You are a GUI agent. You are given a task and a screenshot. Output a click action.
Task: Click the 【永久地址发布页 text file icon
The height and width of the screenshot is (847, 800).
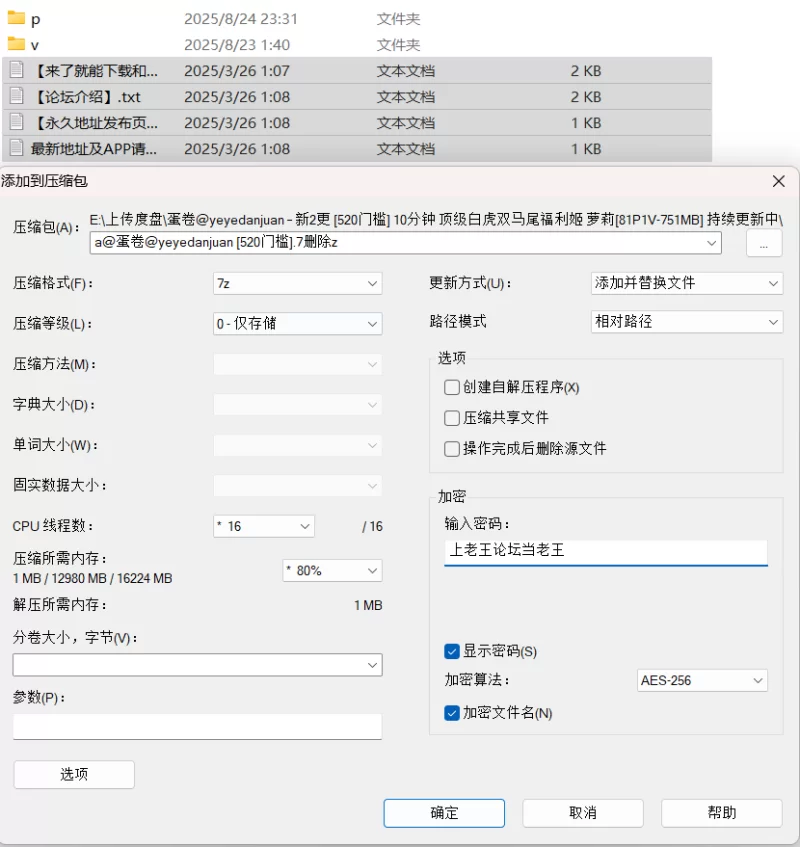point(17,122)
